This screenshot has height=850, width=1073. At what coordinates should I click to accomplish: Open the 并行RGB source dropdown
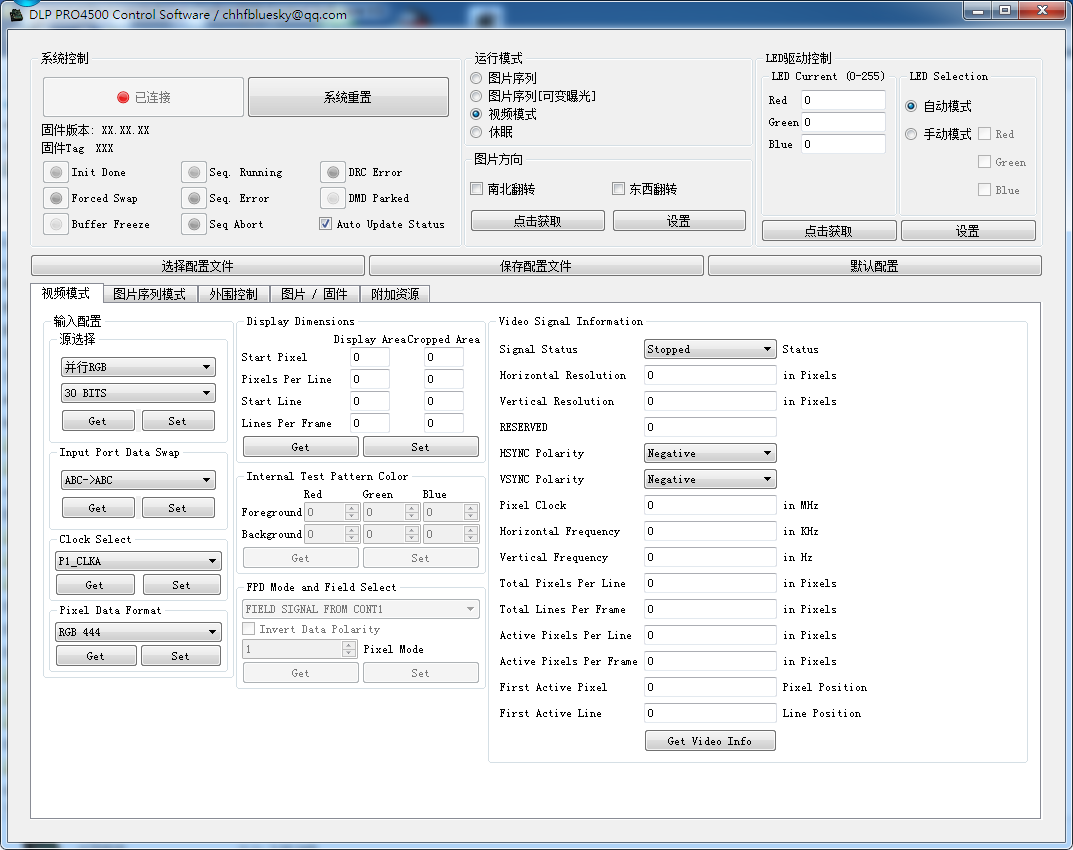click(138, 367)
